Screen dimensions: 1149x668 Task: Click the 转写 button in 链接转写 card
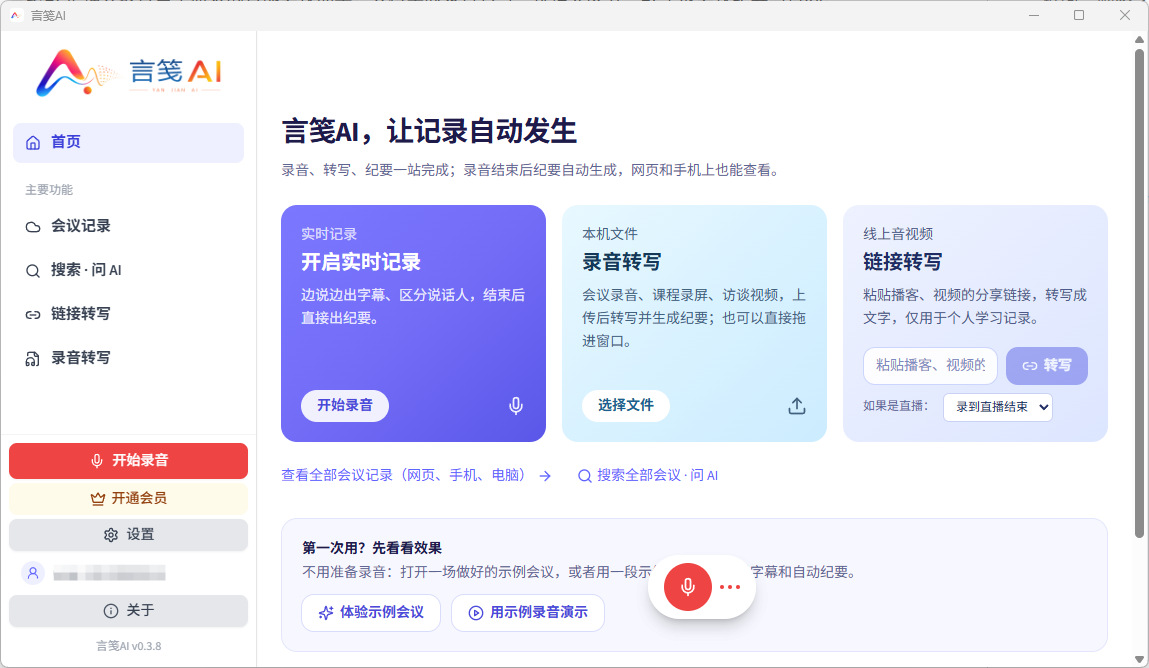point(1046,365)
